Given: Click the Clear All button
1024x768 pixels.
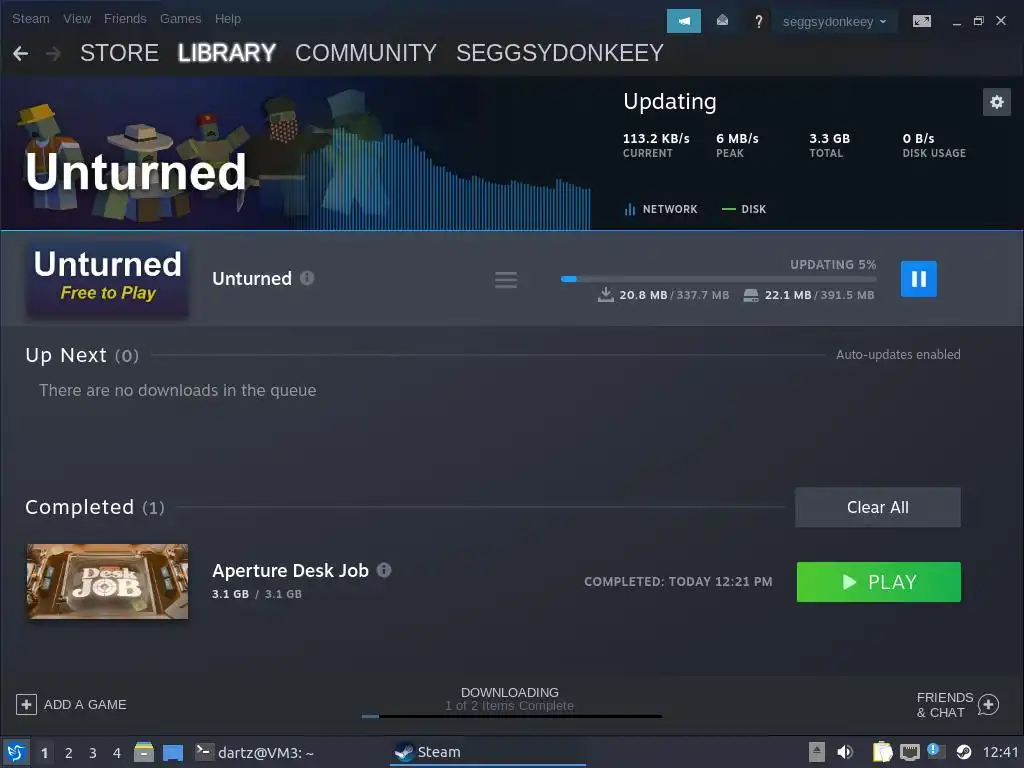Looking at the screenshot, I should (877, 507).
